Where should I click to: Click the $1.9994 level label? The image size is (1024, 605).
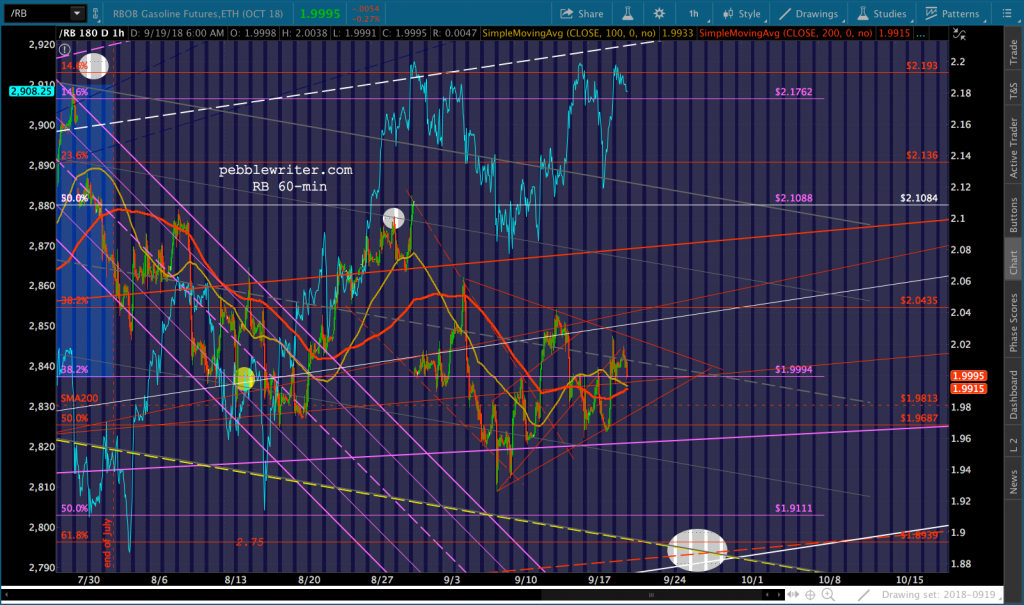pyautogui.click(x=793, y=369)
